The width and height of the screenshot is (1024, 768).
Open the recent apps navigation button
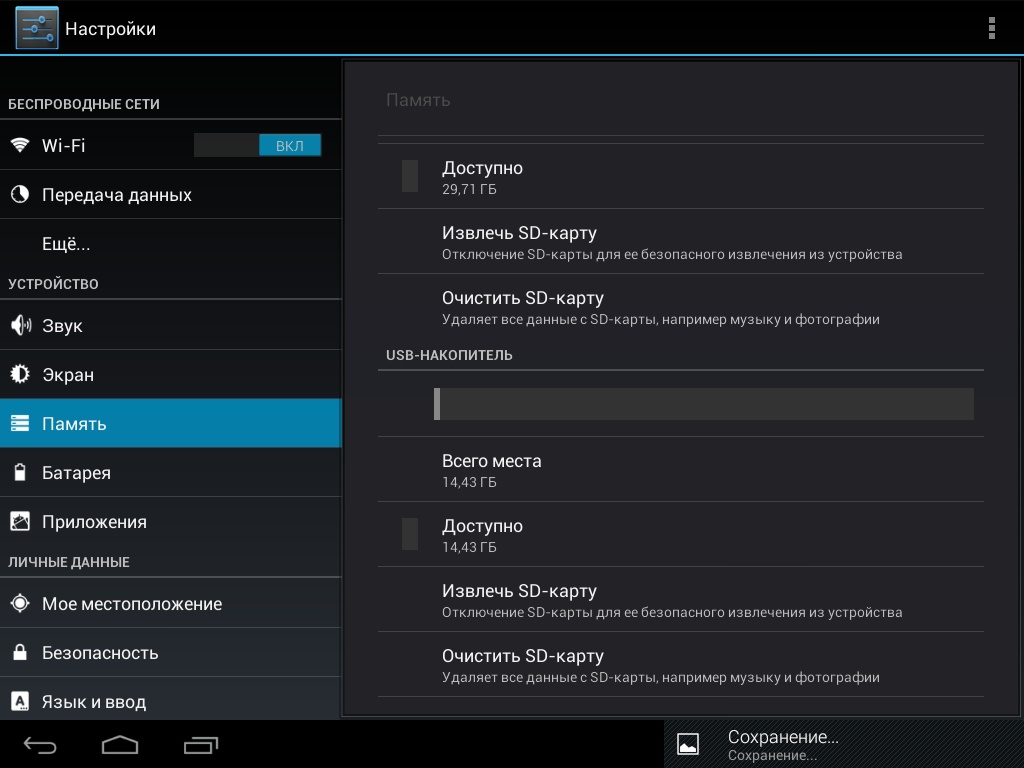coord(201,745)
